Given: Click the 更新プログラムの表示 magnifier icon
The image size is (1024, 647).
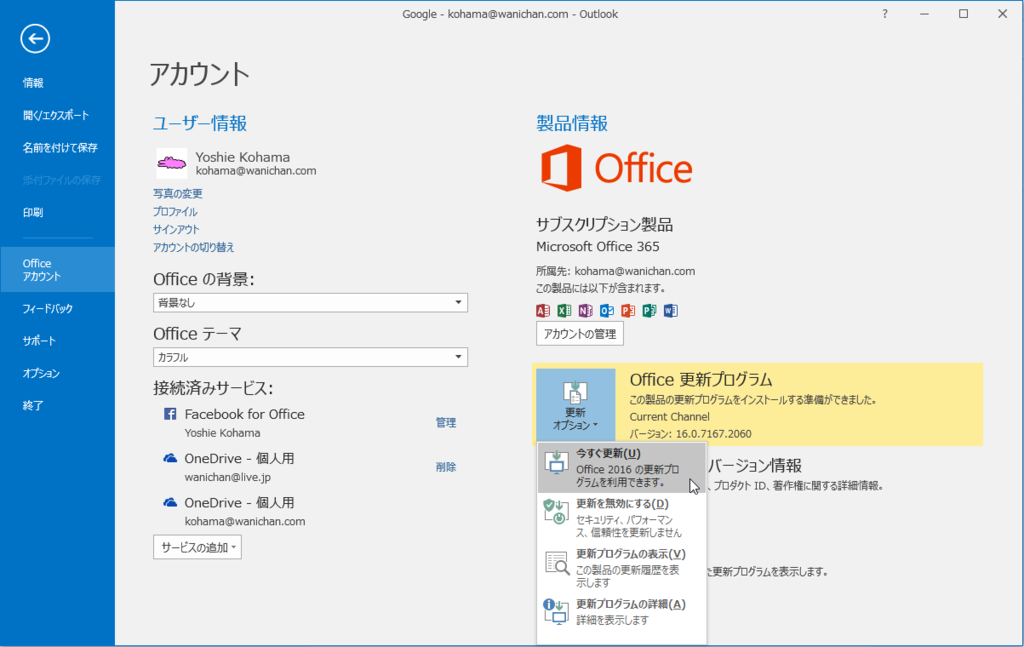Looking at the screenshot, I should 557,563.
